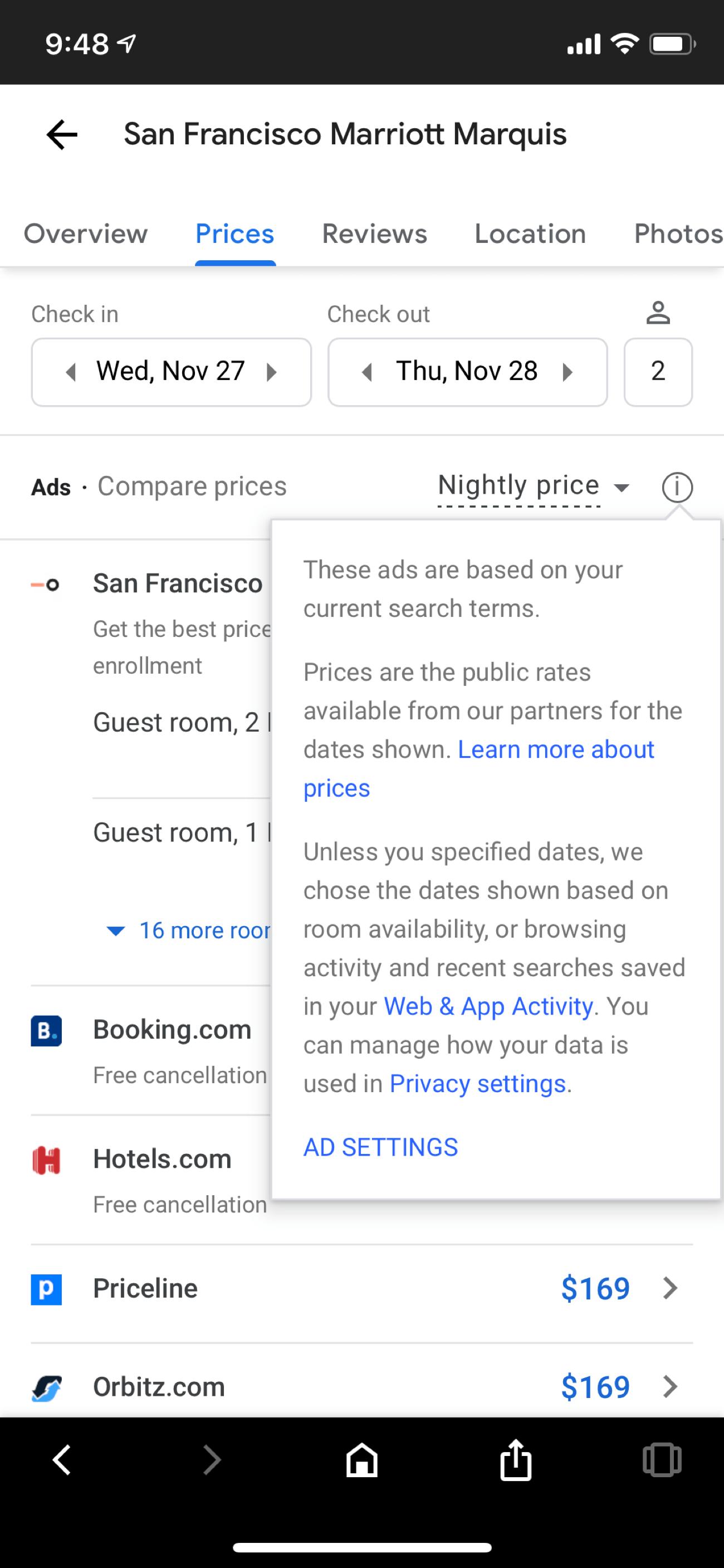724x1568 pixels.
Task: Tap the browser back chevron
Action: (x=62, y=1460)
